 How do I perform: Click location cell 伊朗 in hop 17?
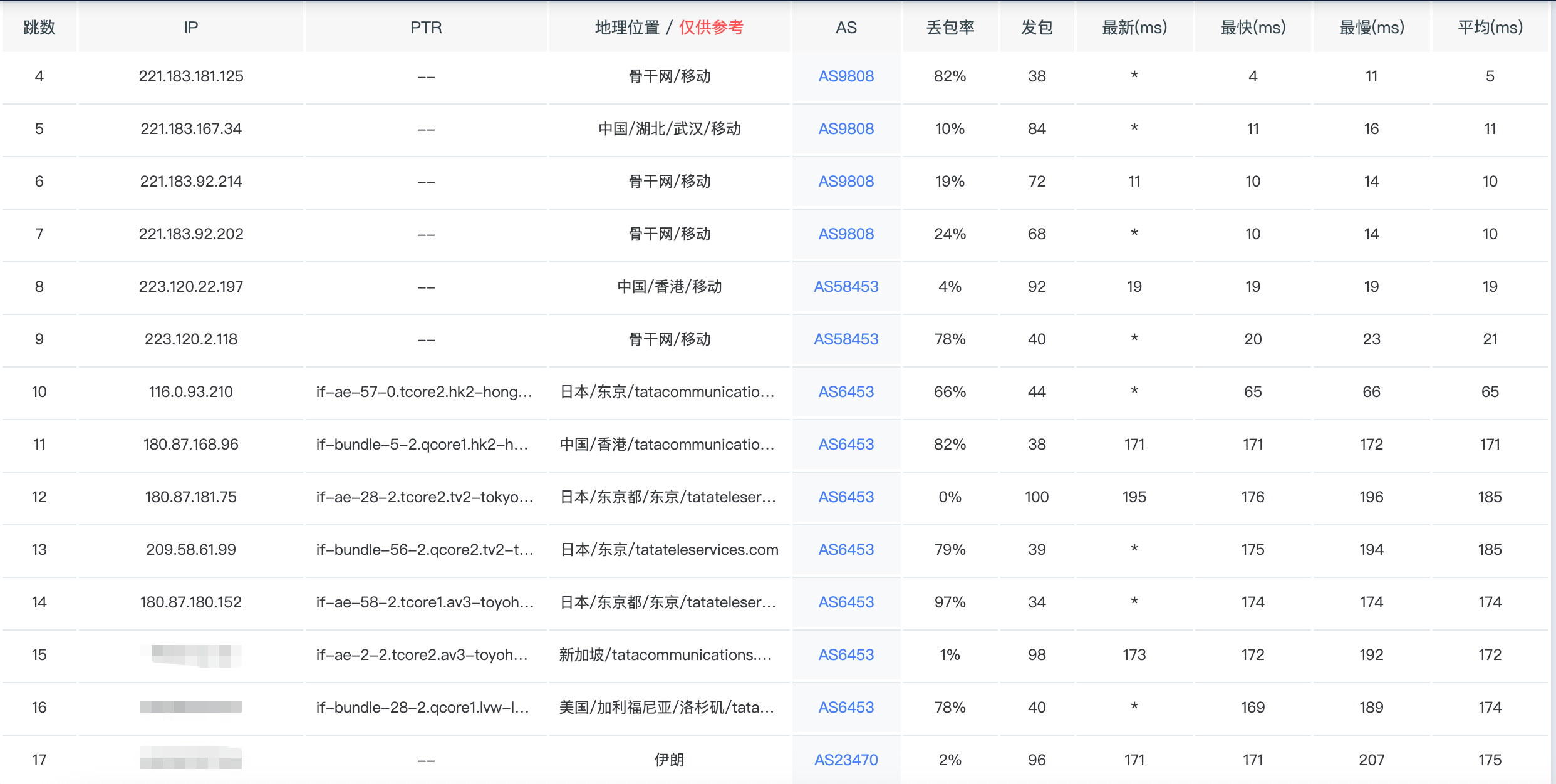click(x=669, y=760)
